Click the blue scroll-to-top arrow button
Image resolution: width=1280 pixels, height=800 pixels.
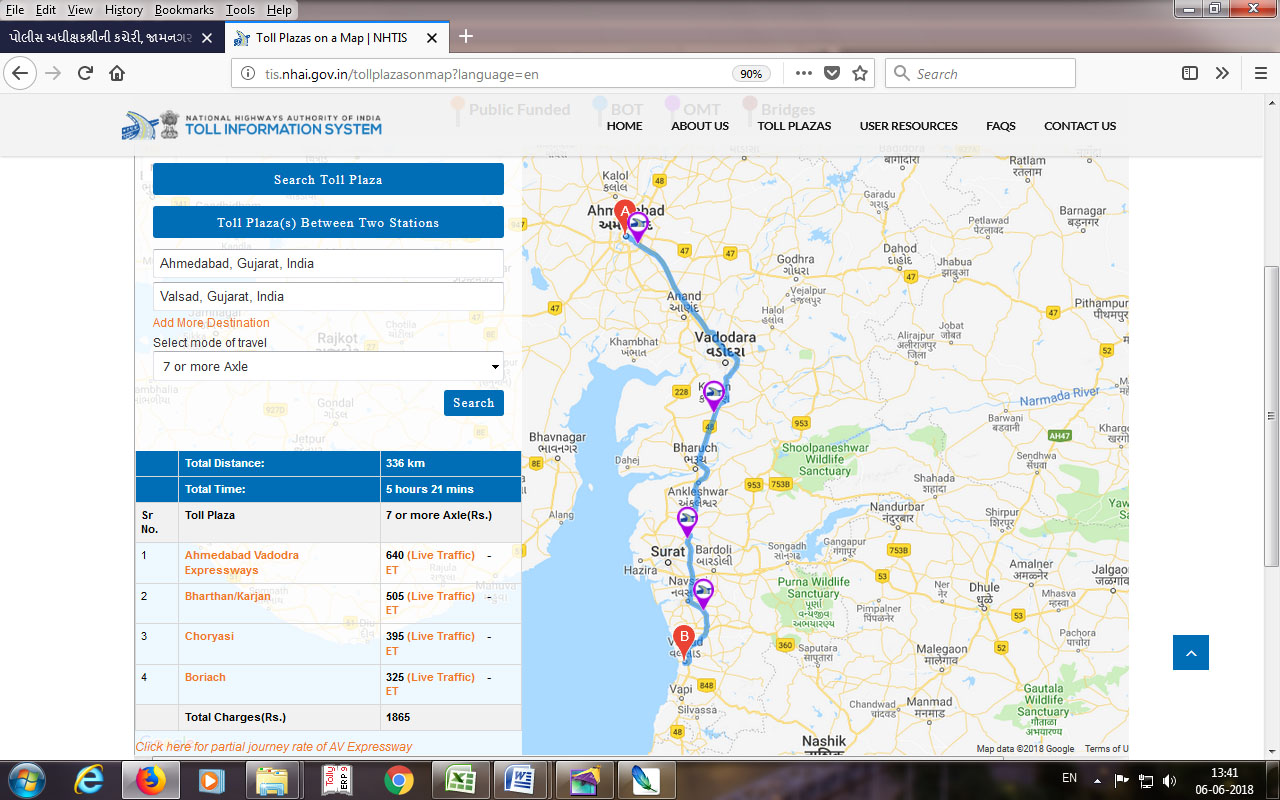point(1190,652)
